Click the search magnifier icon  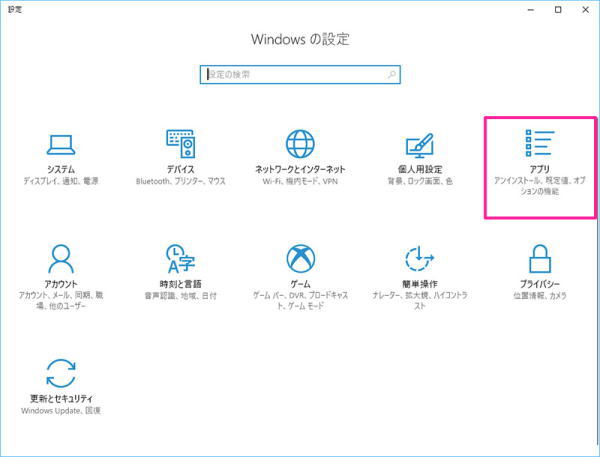(392, 74)
